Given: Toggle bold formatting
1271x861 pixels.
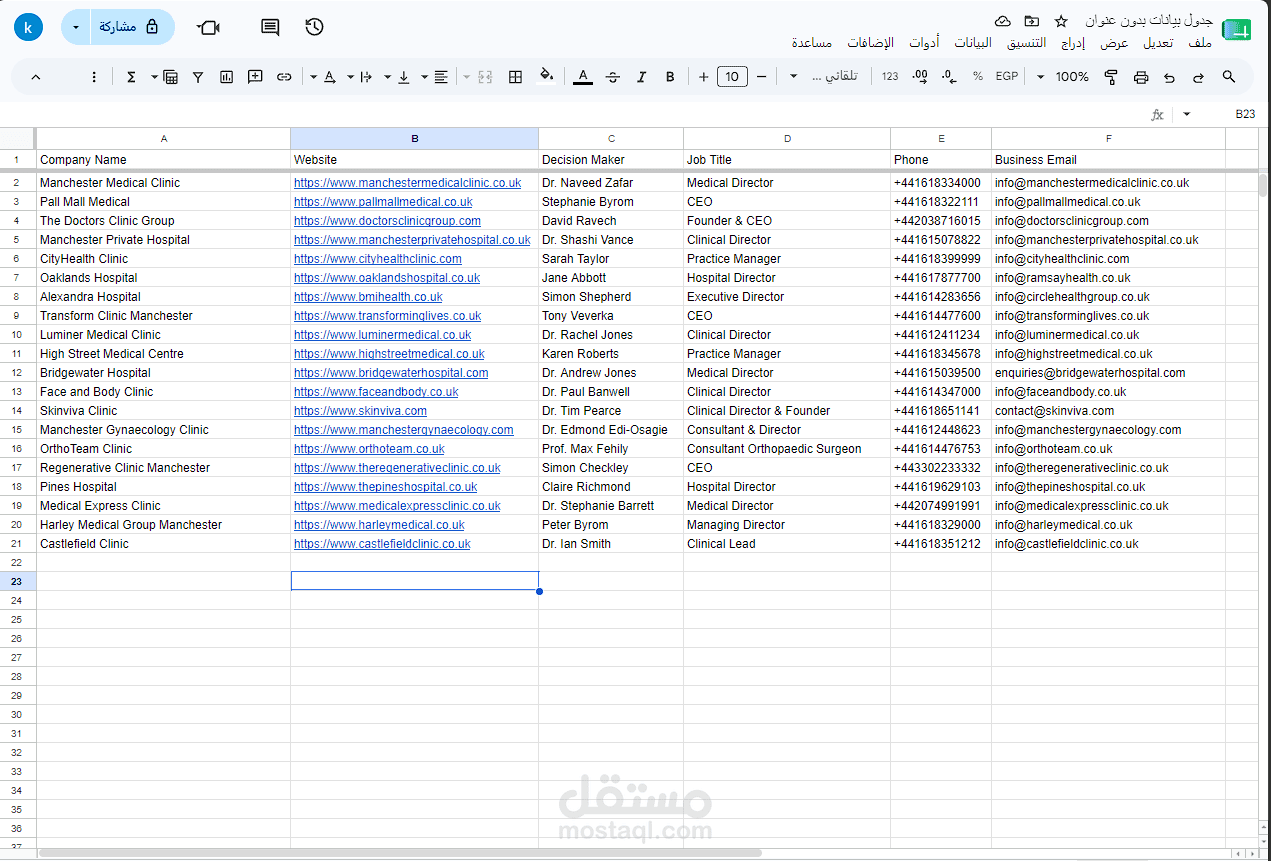Looking at the screenshot, I should [x=670, y=77].
